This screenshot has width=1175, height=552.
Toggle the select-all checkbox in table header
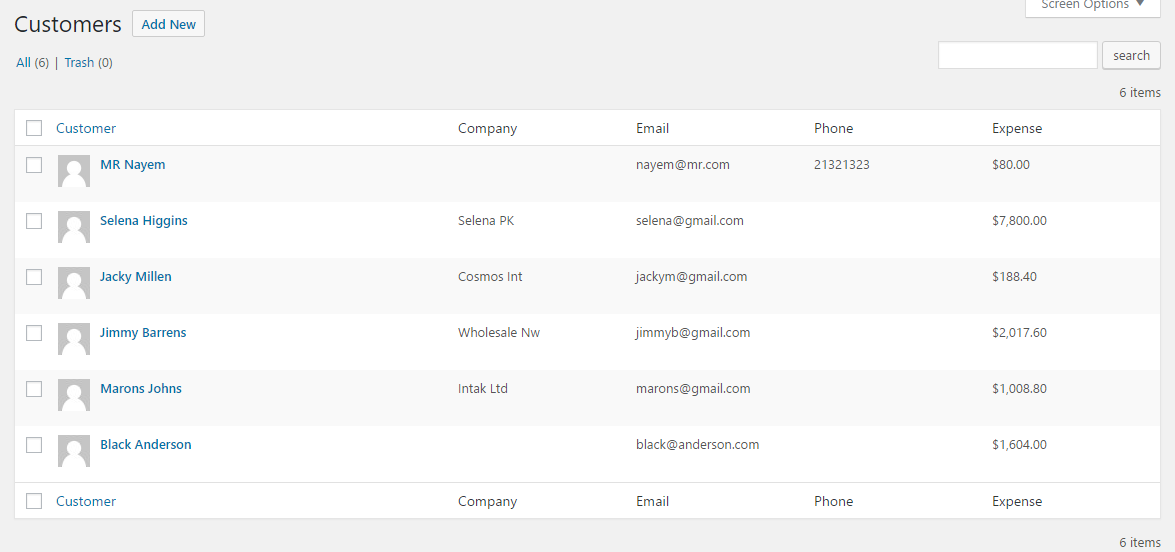(34, 128)
